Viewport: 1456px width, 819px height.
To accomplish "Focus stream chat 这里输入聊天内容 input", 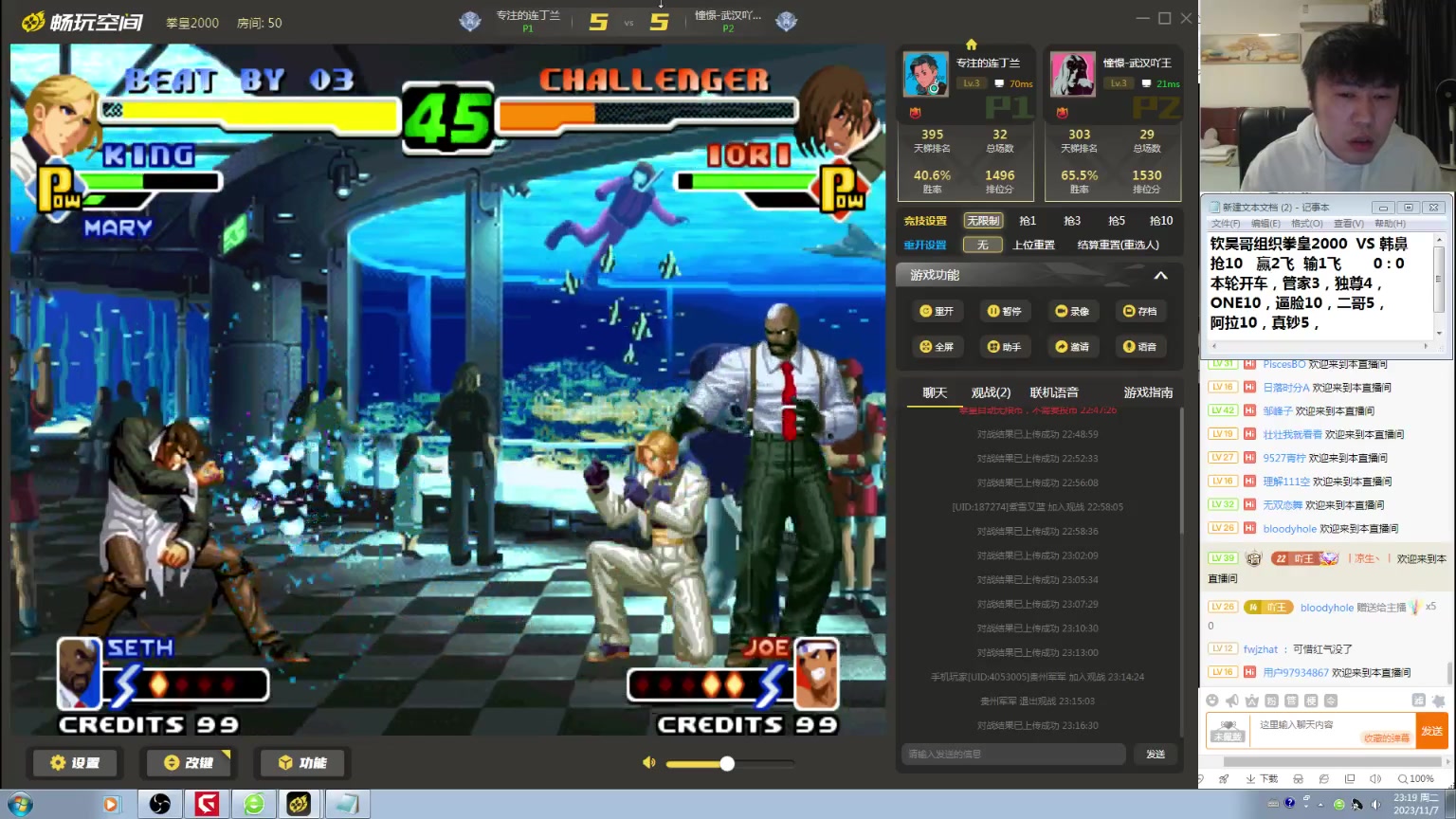I will pyautogui.click(x=1333, y=731).
